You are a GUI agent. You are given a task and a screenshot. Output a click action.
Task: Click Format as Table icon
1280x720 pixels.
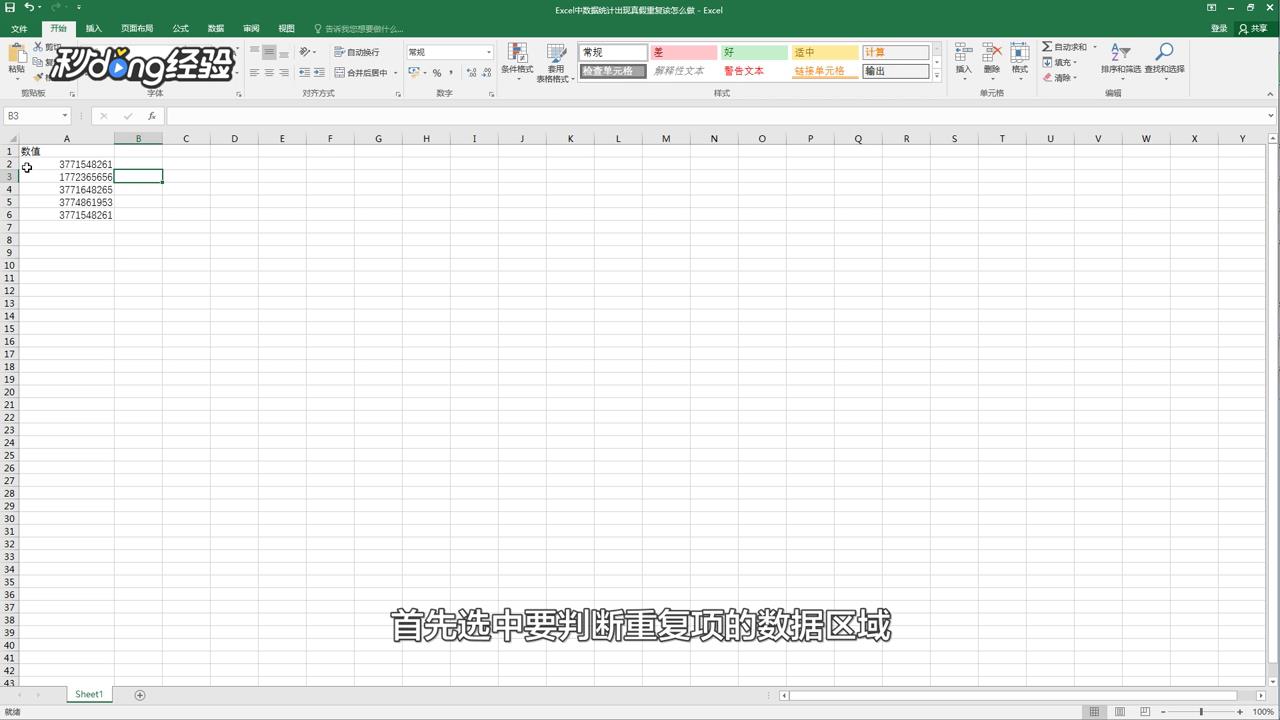pyautogui.click(x=556, y=53)
